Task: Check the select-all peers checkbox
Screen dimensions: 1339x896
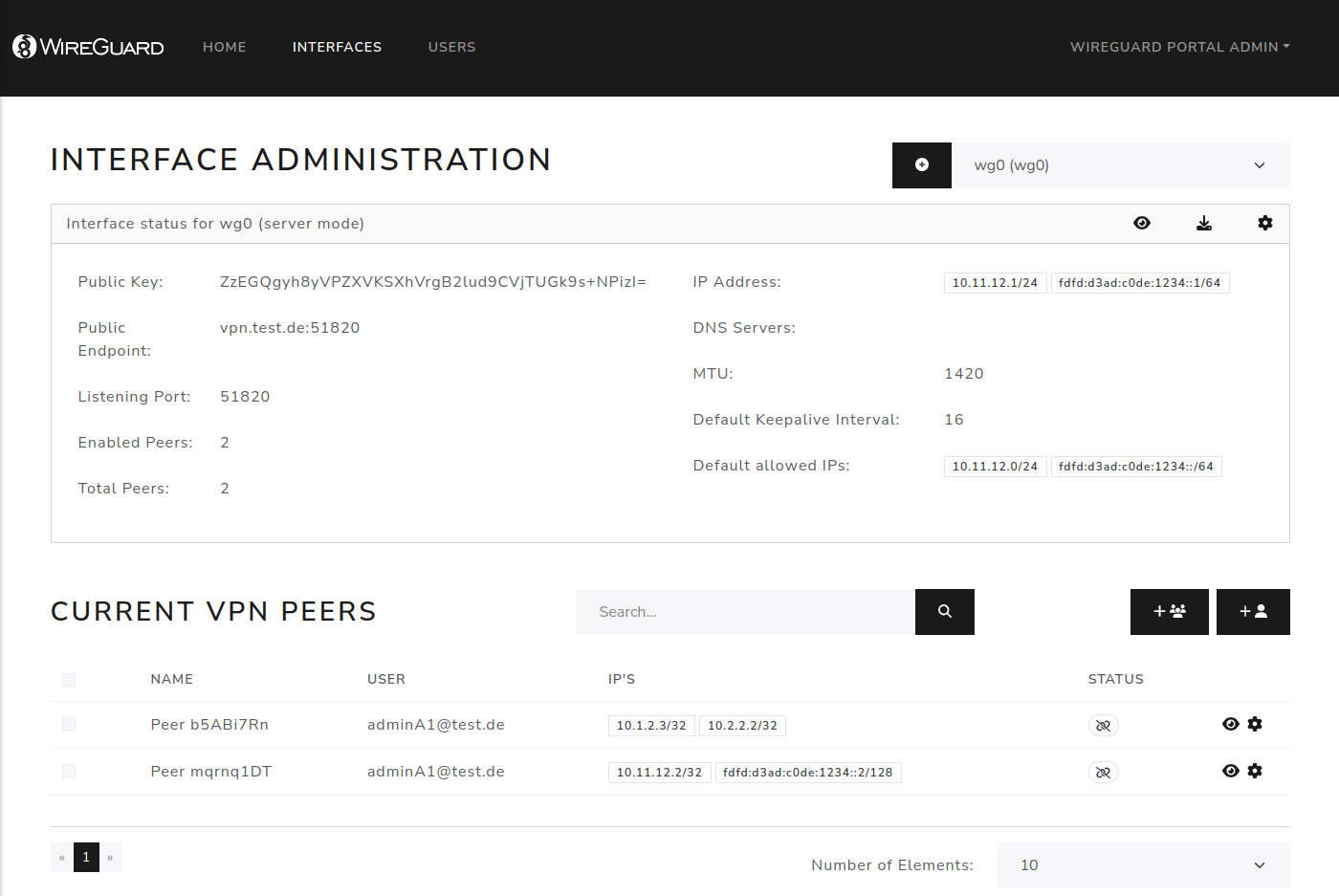Action: point(68,679)
